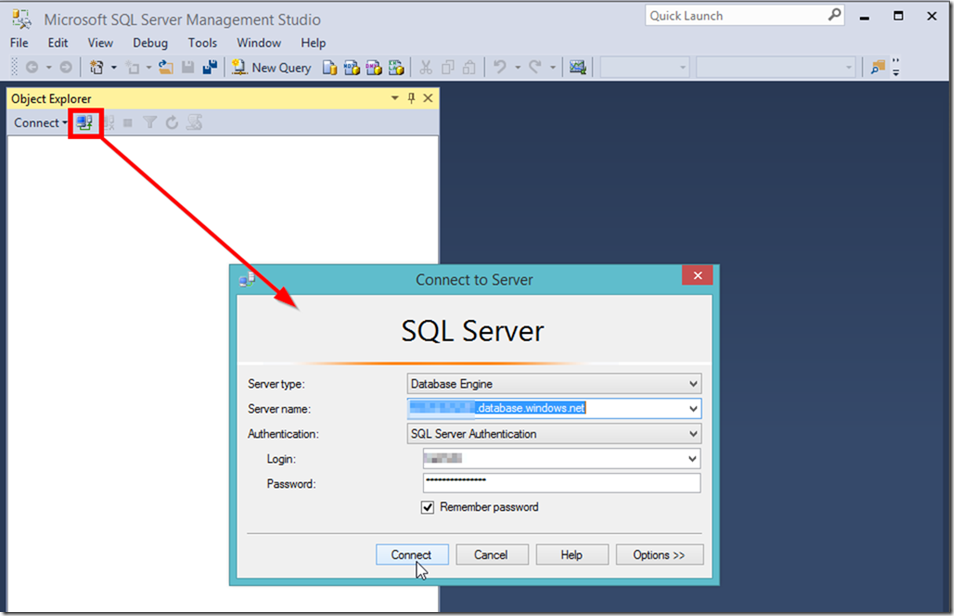This screenshot has height=616, width=954.
Task: Uncheck the Remember password checkbox
Action: 428,507
